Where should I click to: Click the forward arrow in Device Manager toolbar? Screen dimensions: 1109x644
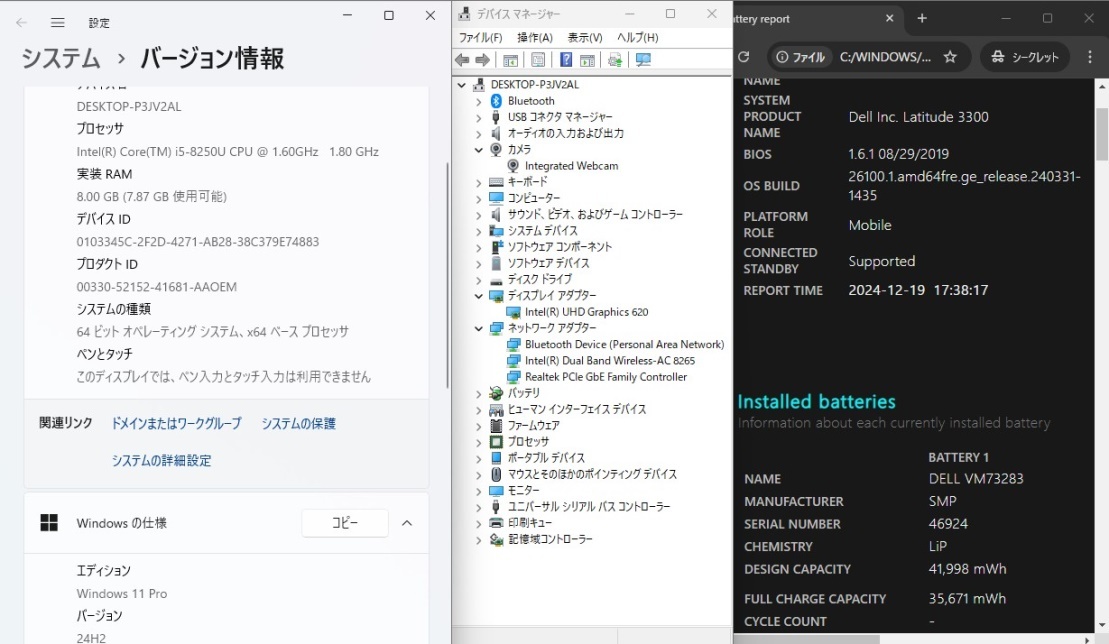tap(482, 60)
